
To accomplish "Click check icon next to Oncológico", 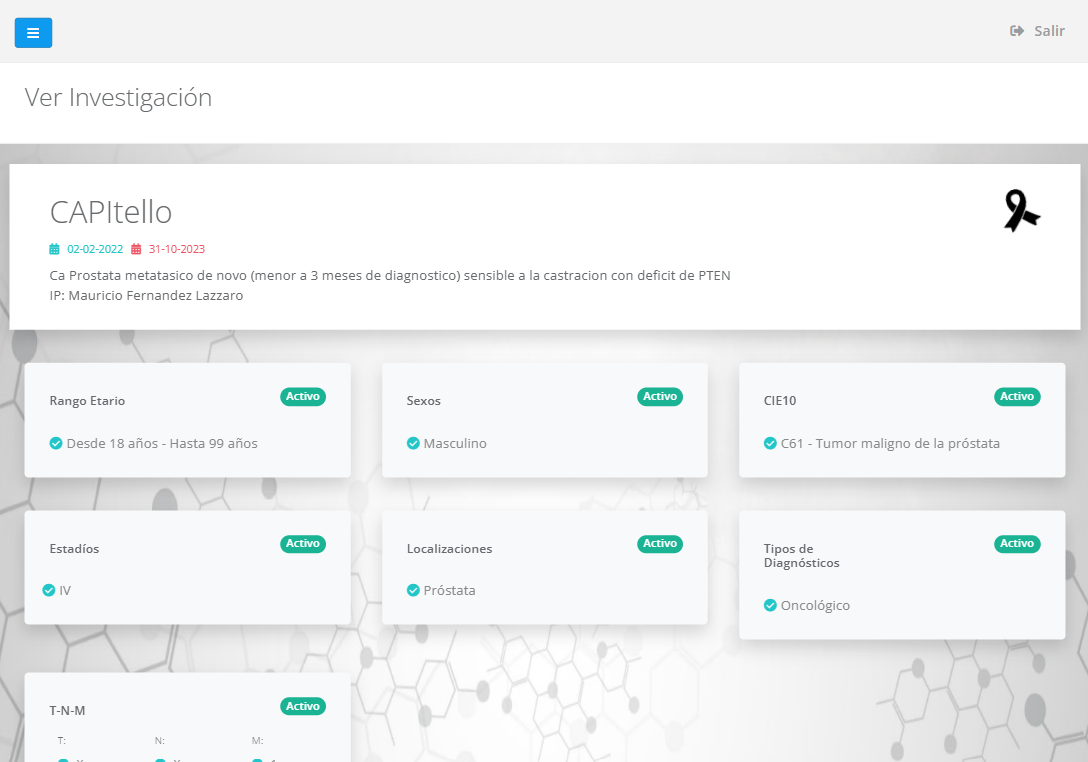I will [770, 605].
